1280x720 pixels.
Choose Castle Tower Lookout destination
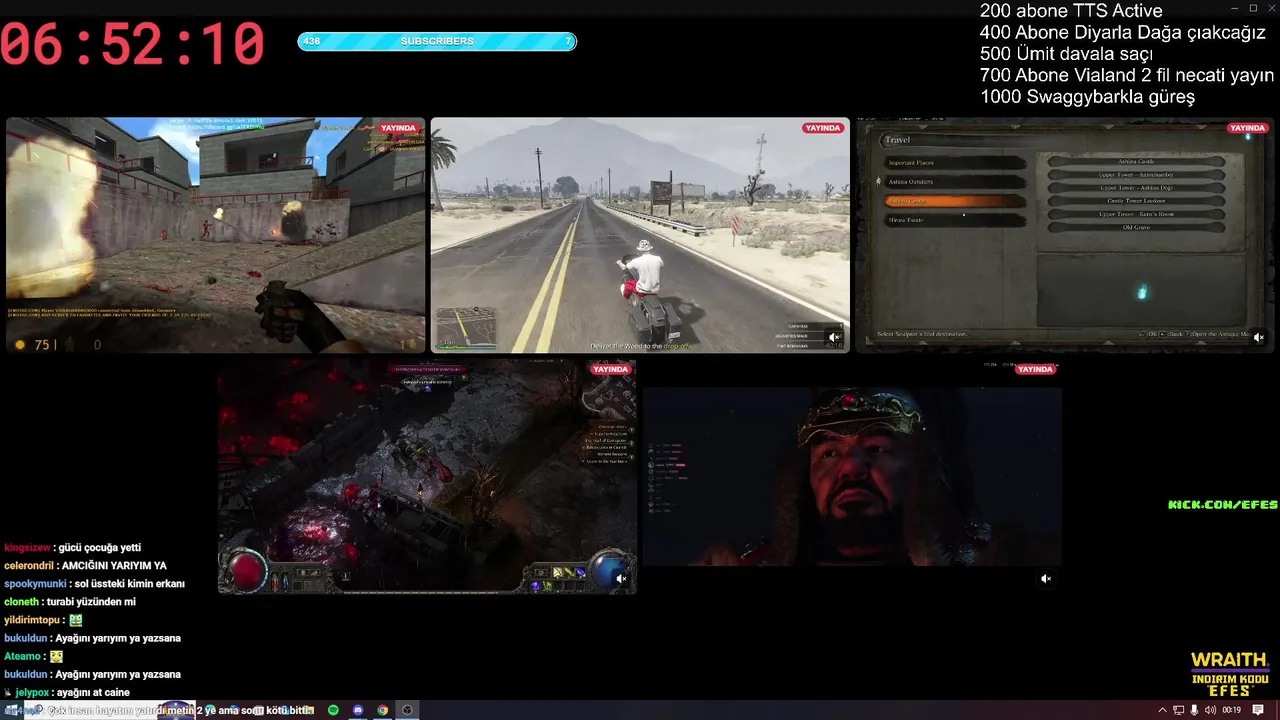pyautogui.click(x=1136, y=201)
